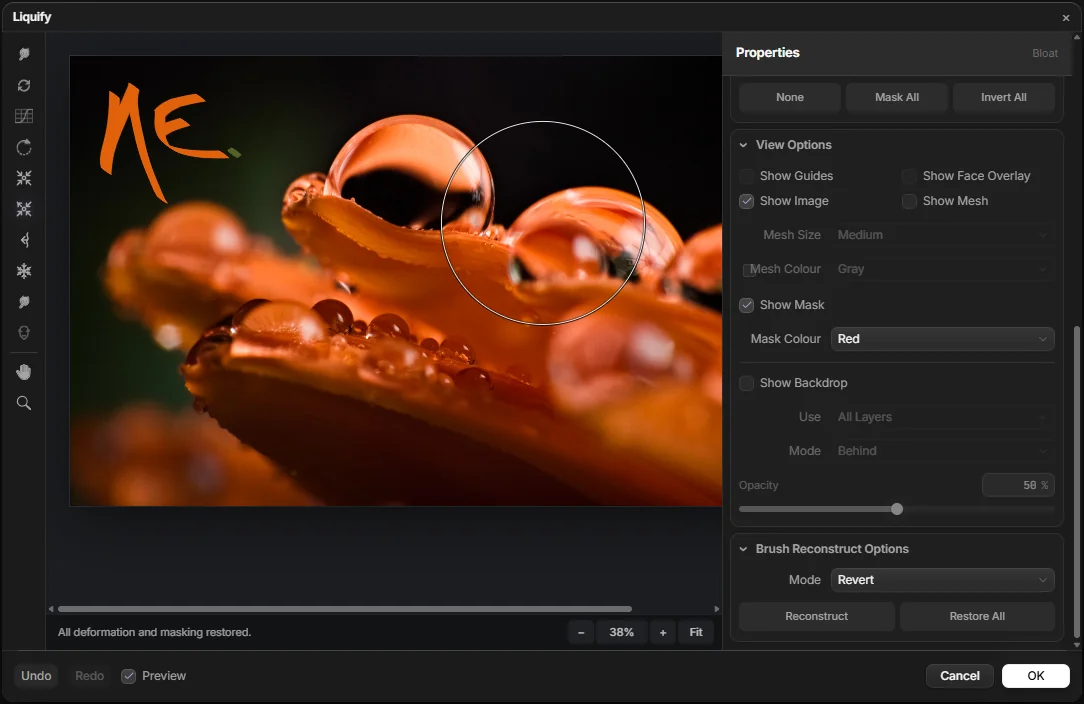The height and width of the screenshot is (704, 1084).
Task: Click the Invert All button
Action: [1004, 98]
